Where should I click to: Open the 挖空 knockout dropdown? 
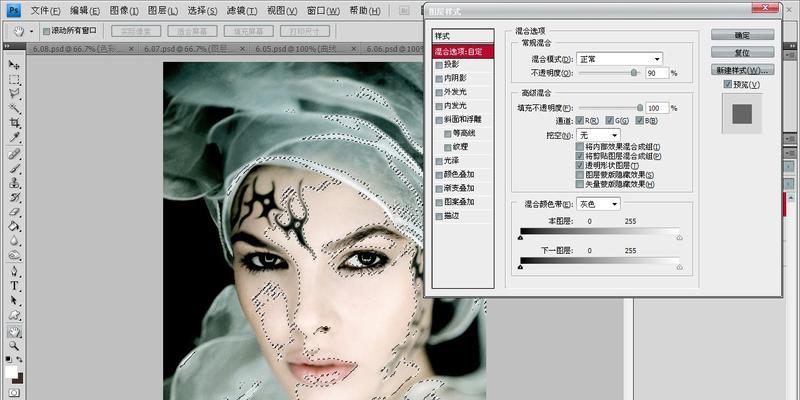click(x=598, y=135)
